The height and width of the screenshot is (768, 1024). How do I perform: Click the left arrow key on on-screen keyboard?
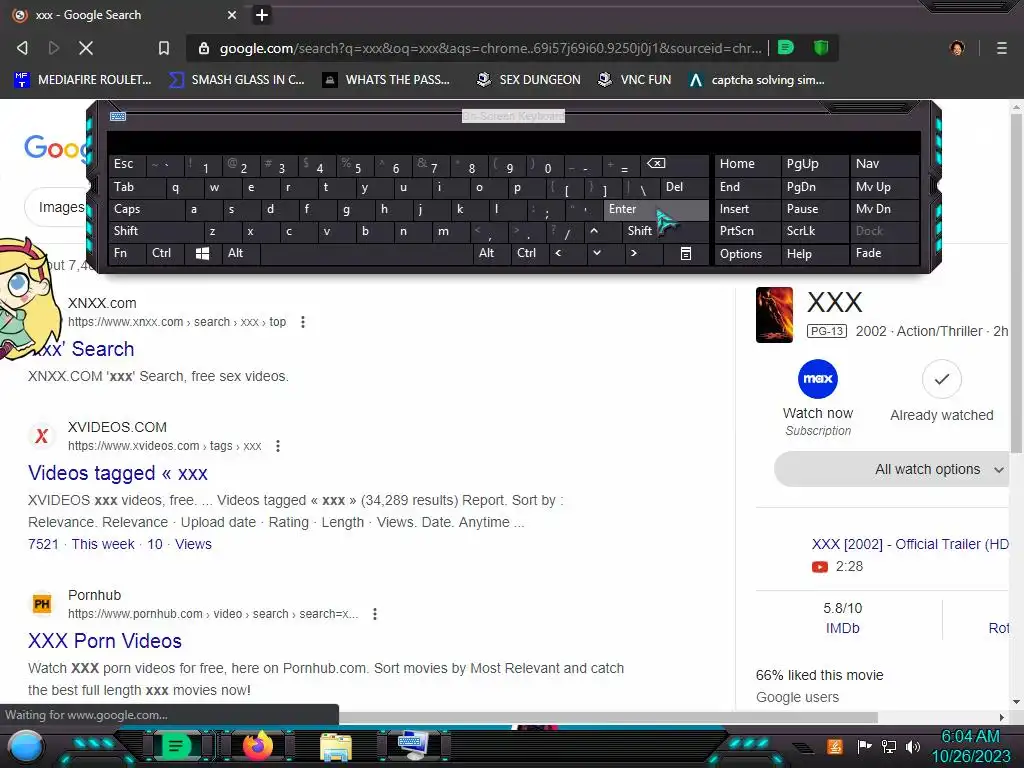click(558, 253)
